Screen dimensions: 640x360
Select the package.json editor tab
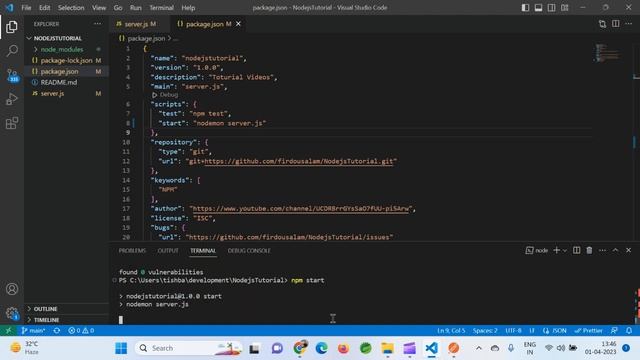click(208, 24)
